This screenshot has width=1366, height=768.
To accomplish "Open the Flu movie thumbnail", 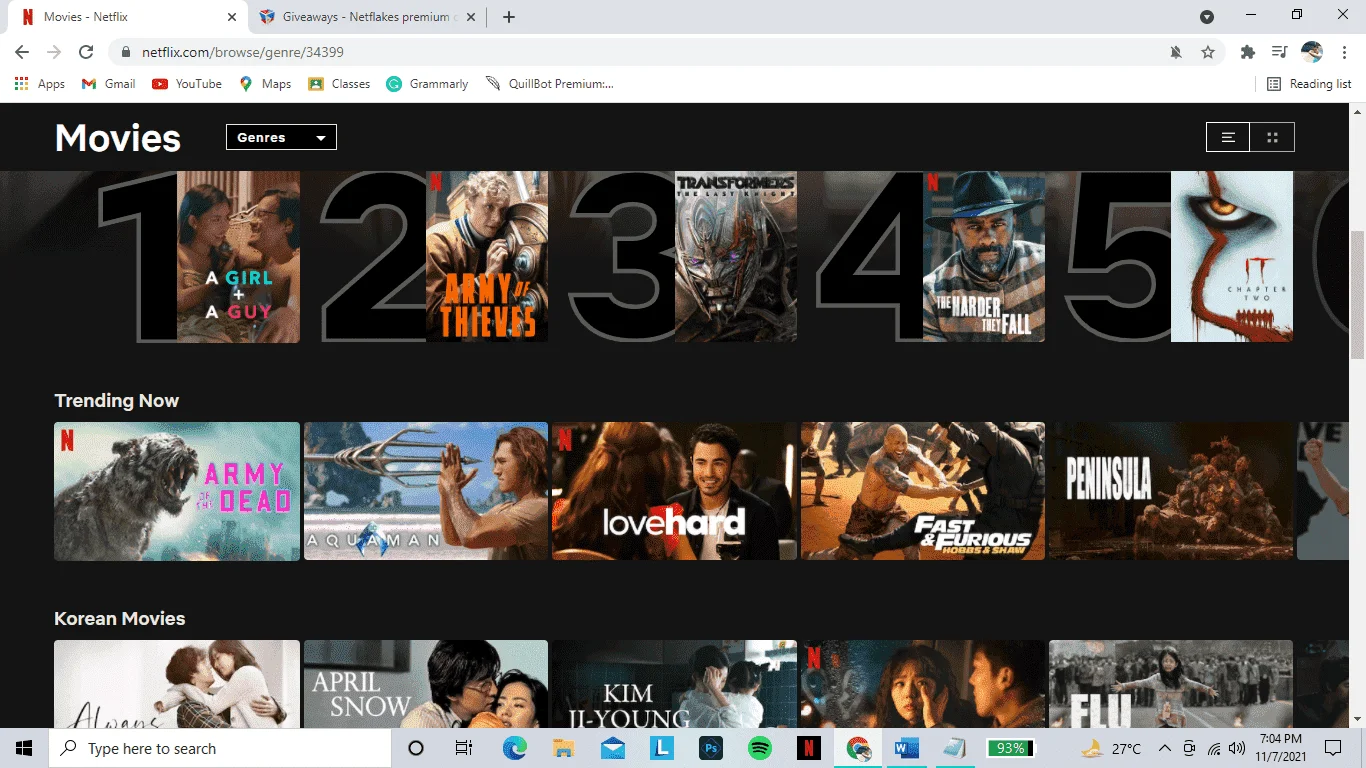I will click(1171, 684).
